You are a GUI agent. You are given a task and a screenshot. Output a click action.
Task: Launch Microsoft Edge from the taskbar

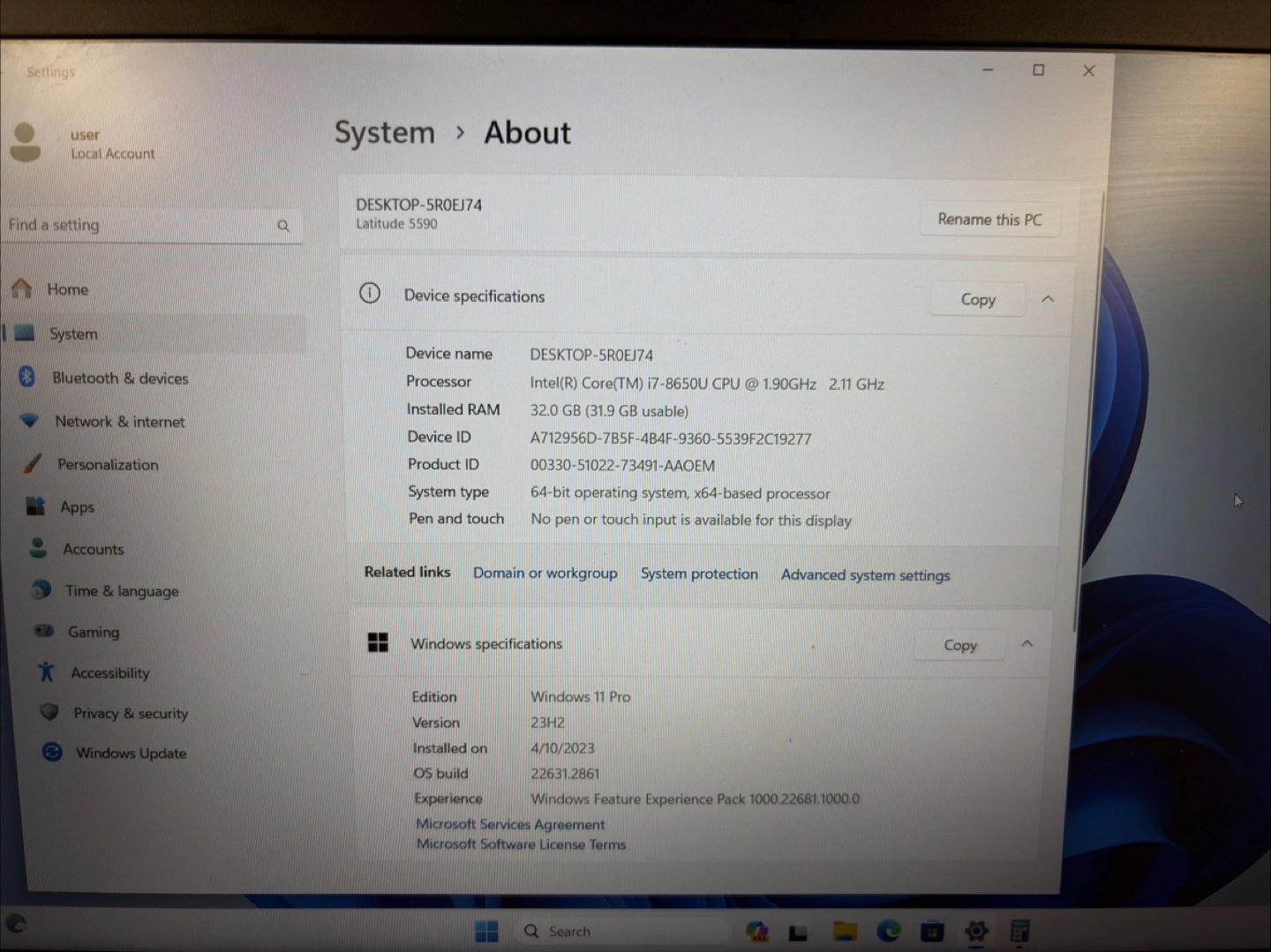tap(889, 931)
